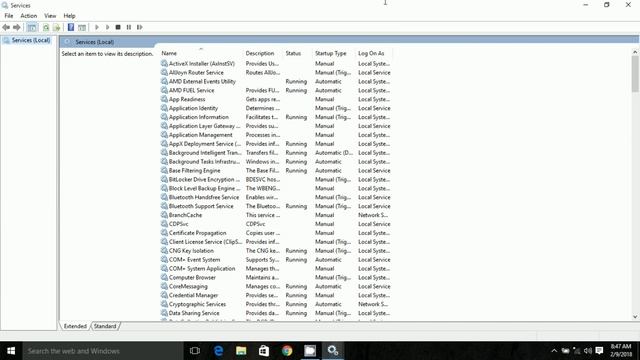The height and width of the screenshot is (360, 640).
Task: Click gear icon beside BranchCache
Action: 164,215
